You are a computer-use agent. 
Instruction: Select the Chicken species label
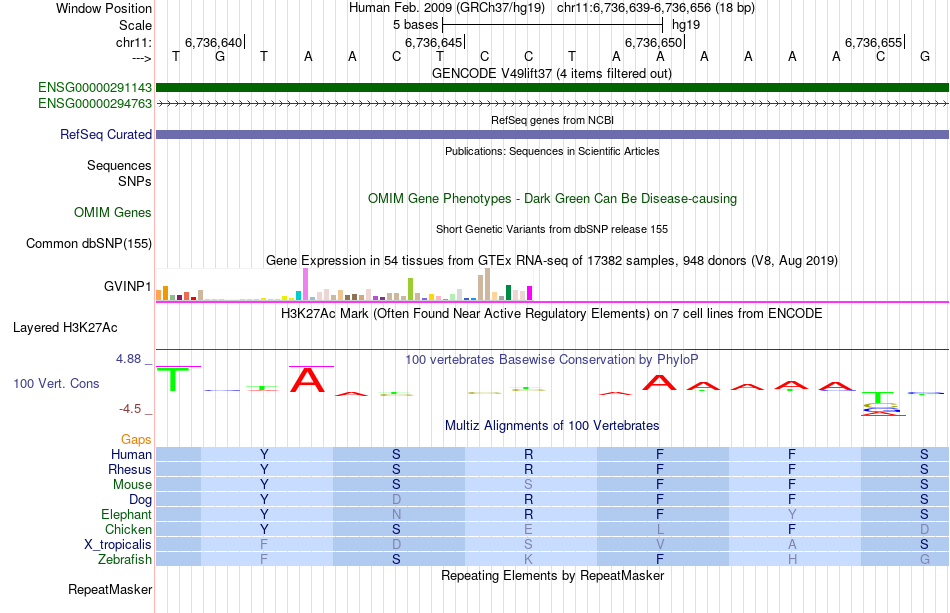(128, 529)
